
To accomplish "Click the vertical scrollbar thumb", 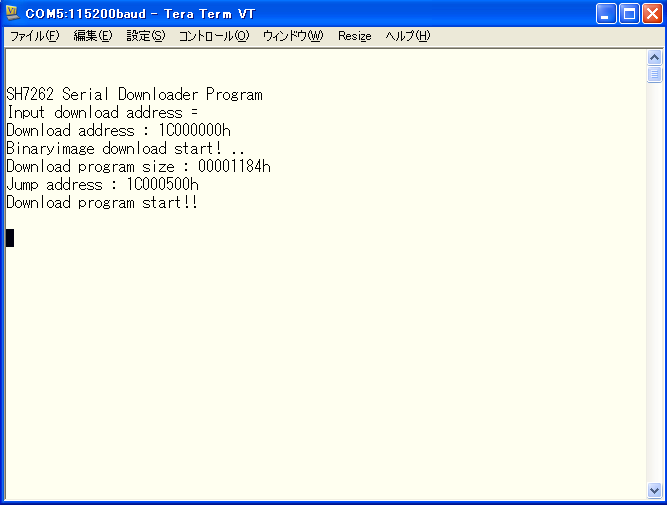I will (654, 74).
